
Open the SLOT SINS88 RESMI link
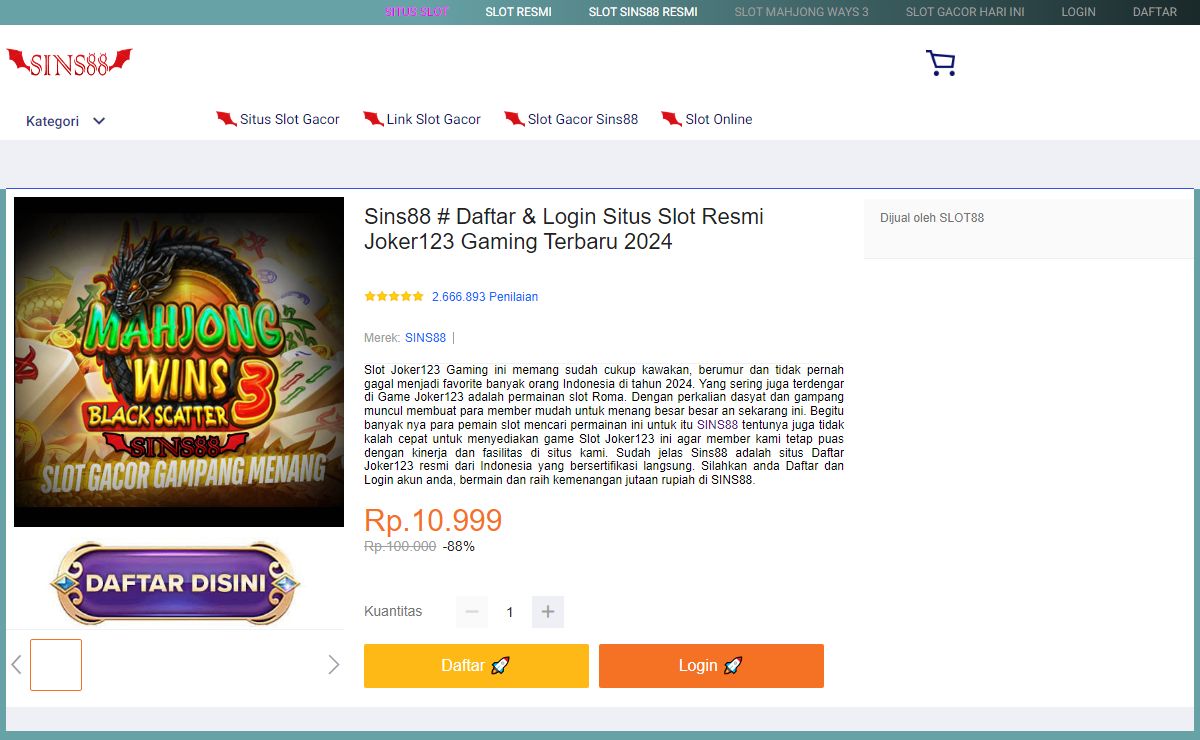tap(643, 12)
